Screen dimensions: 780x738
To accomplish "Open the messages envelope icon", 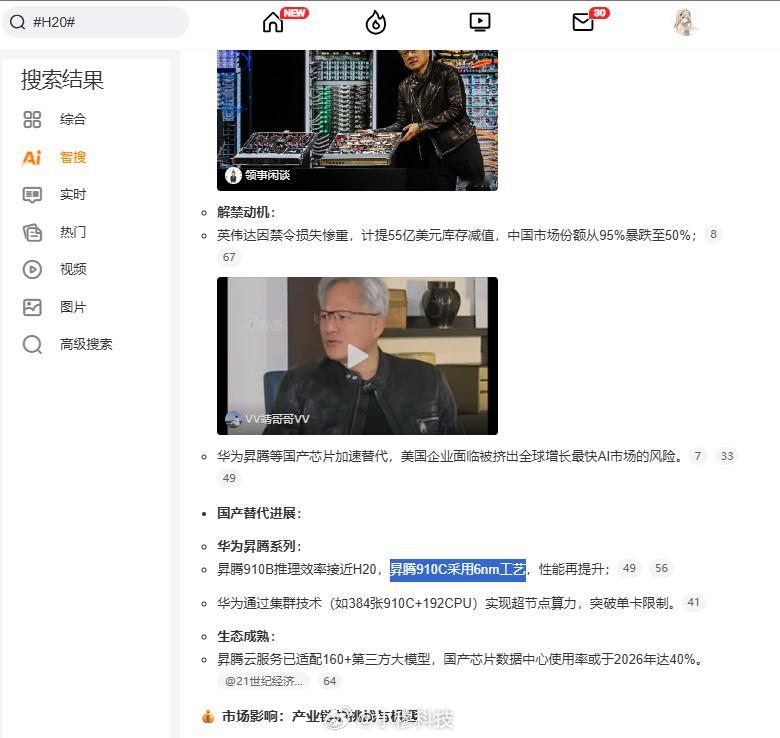I will click(583, 22).
